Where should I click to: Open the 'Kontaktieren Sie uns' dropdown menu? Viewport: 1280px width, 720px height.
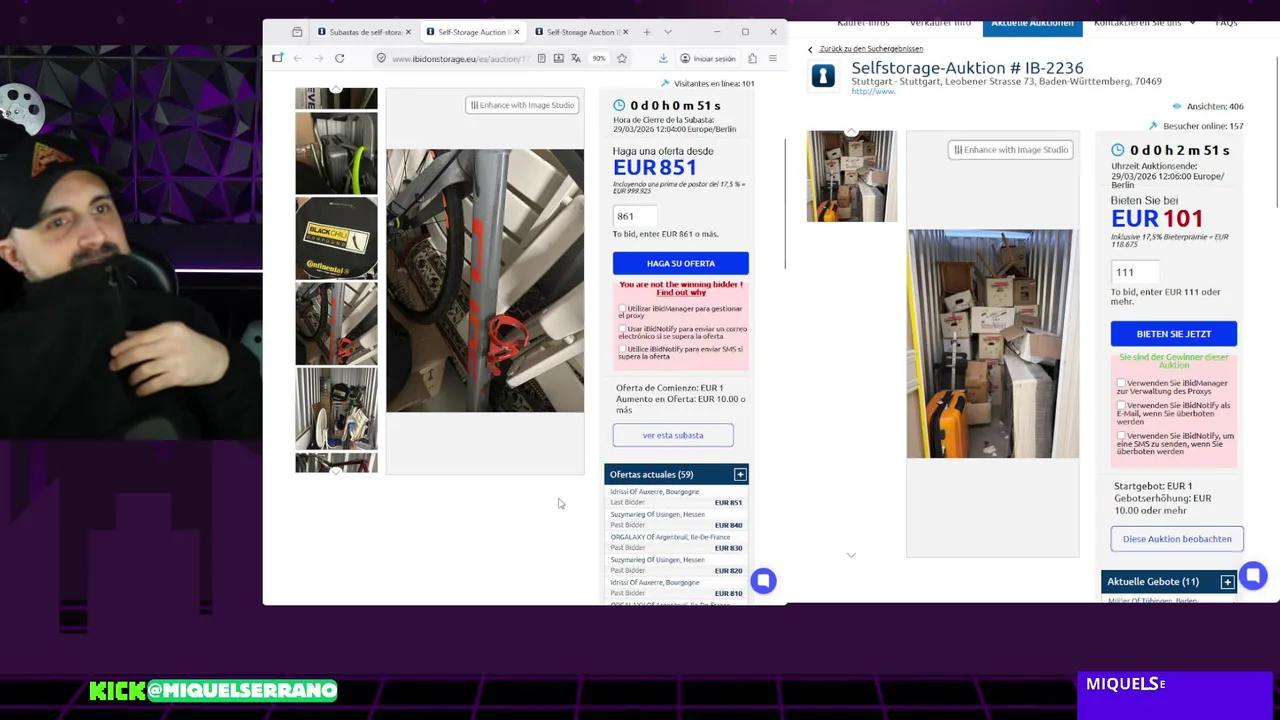[x=1143, y=23]
